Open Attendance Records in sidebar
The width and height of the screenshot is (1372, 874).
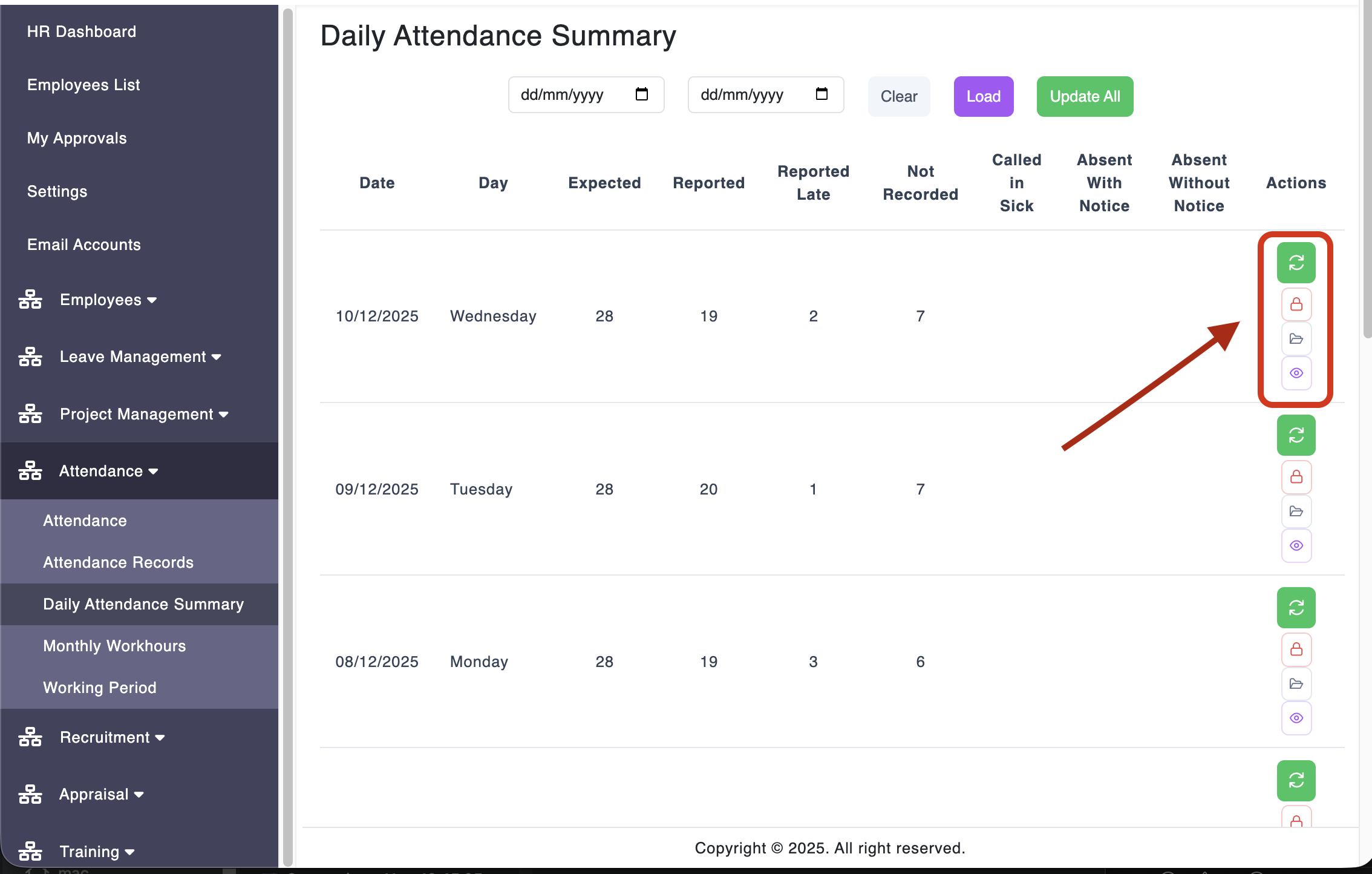point(118,562)
